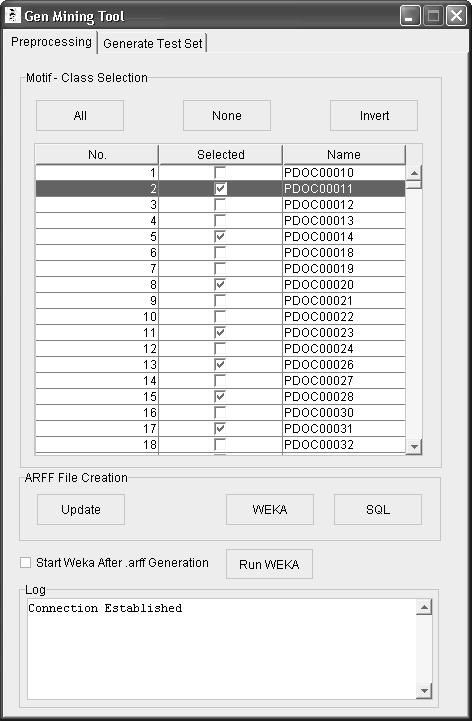Click the table scroll up arrow

coord(414,173)
